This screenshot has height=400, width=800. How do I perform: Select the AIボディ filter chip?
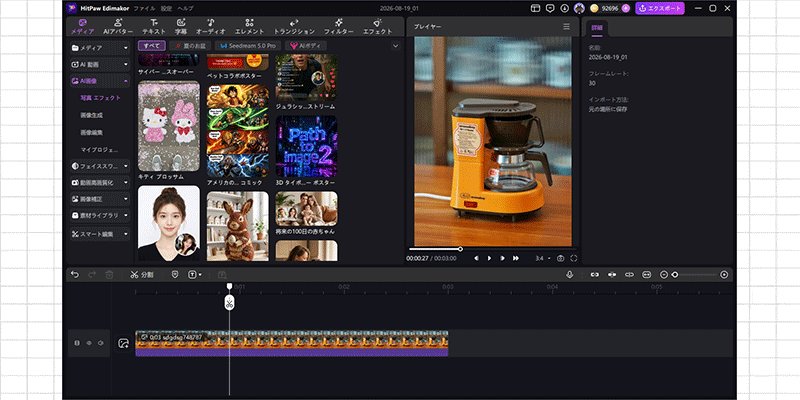(306, 46)
